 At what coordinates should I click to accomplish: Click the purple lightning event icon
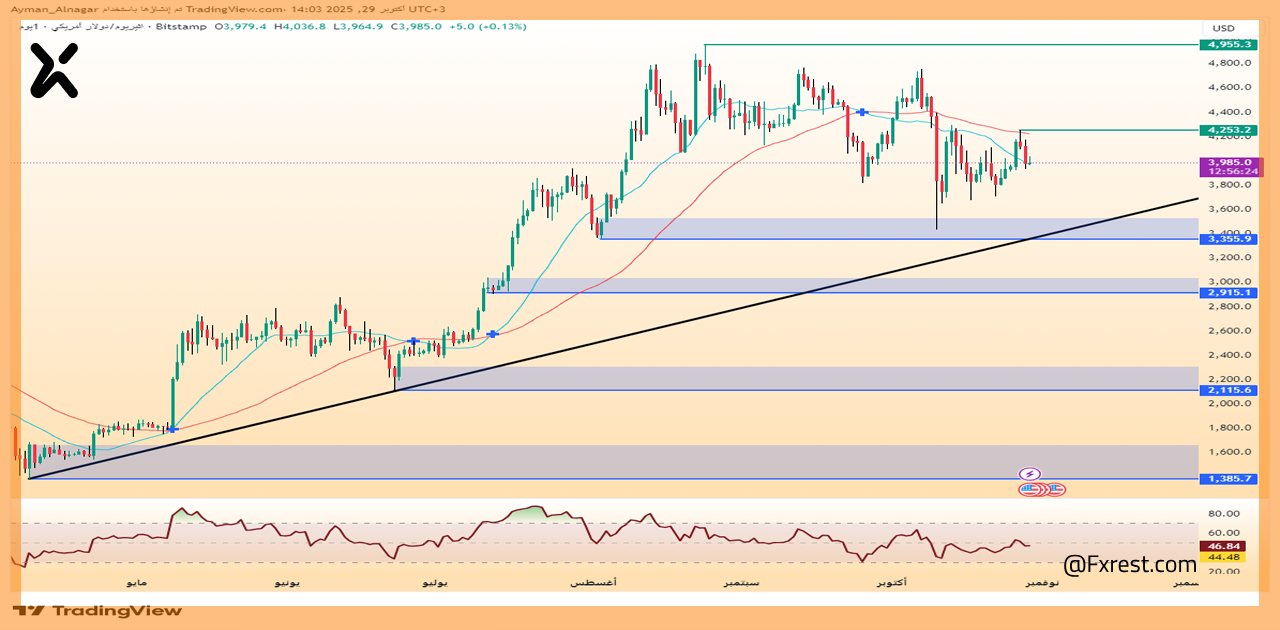pyautogui.click(x=1030, y=474)
